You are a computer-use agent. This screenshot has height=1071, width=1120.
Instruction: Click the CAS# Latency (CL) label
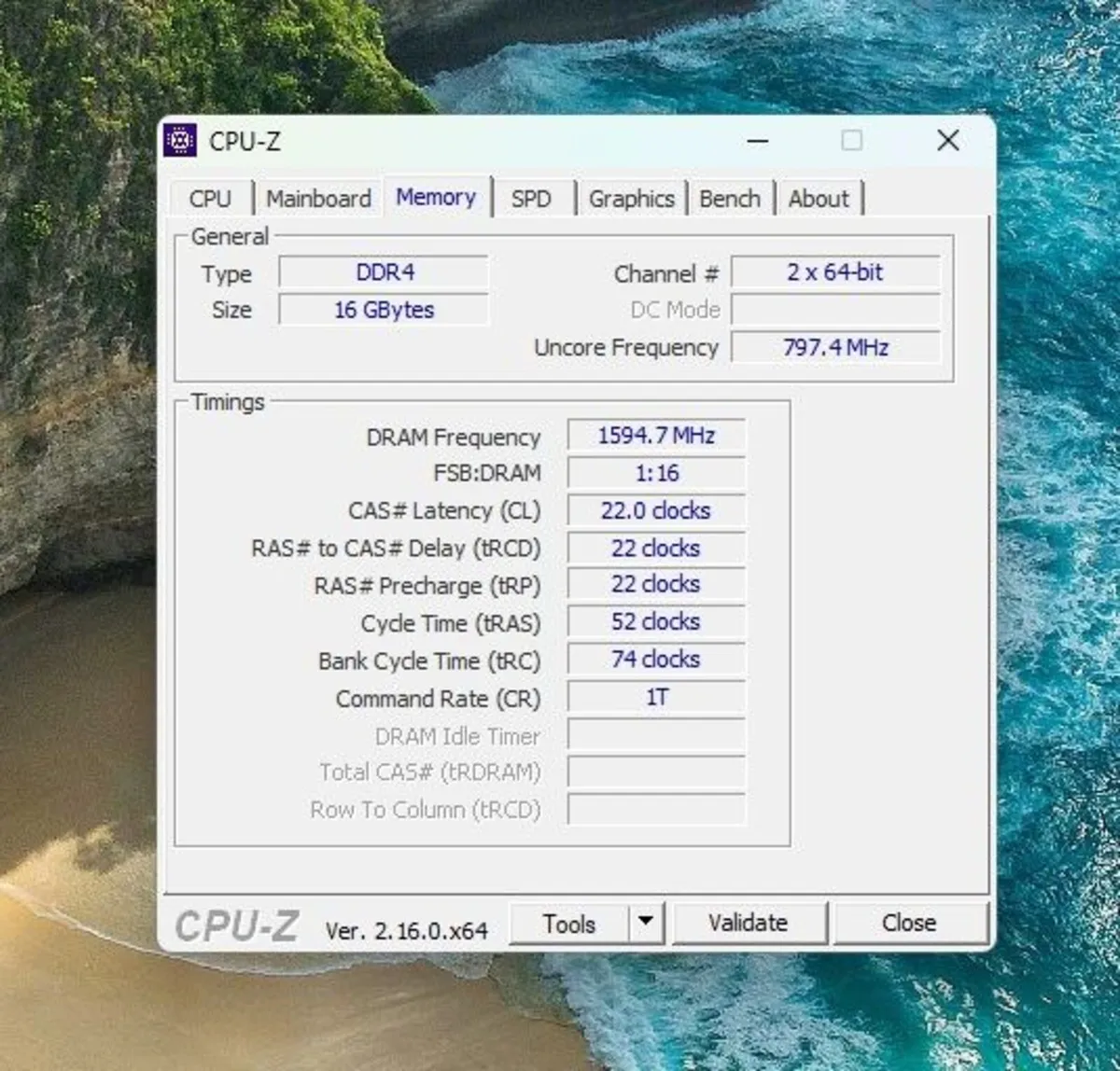[x=444, y=511]
